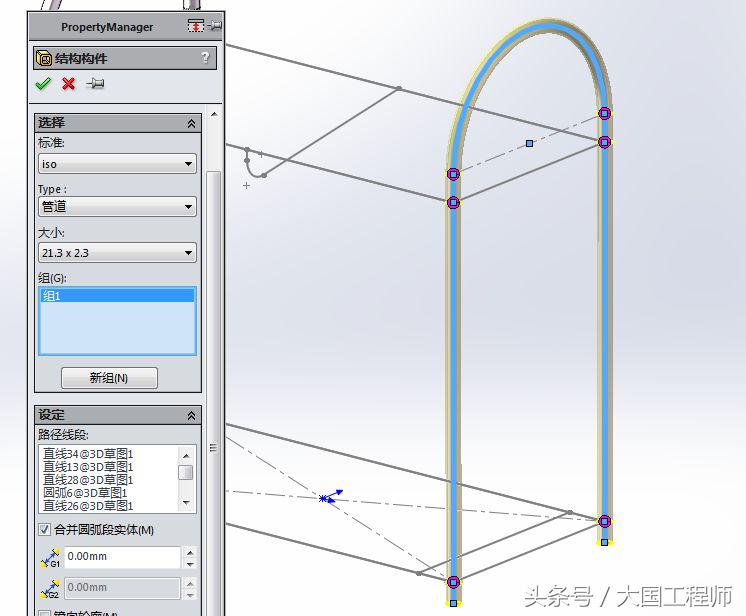Decrease G1 value with down arrow

pyautogui.click(x=190, y=564)
